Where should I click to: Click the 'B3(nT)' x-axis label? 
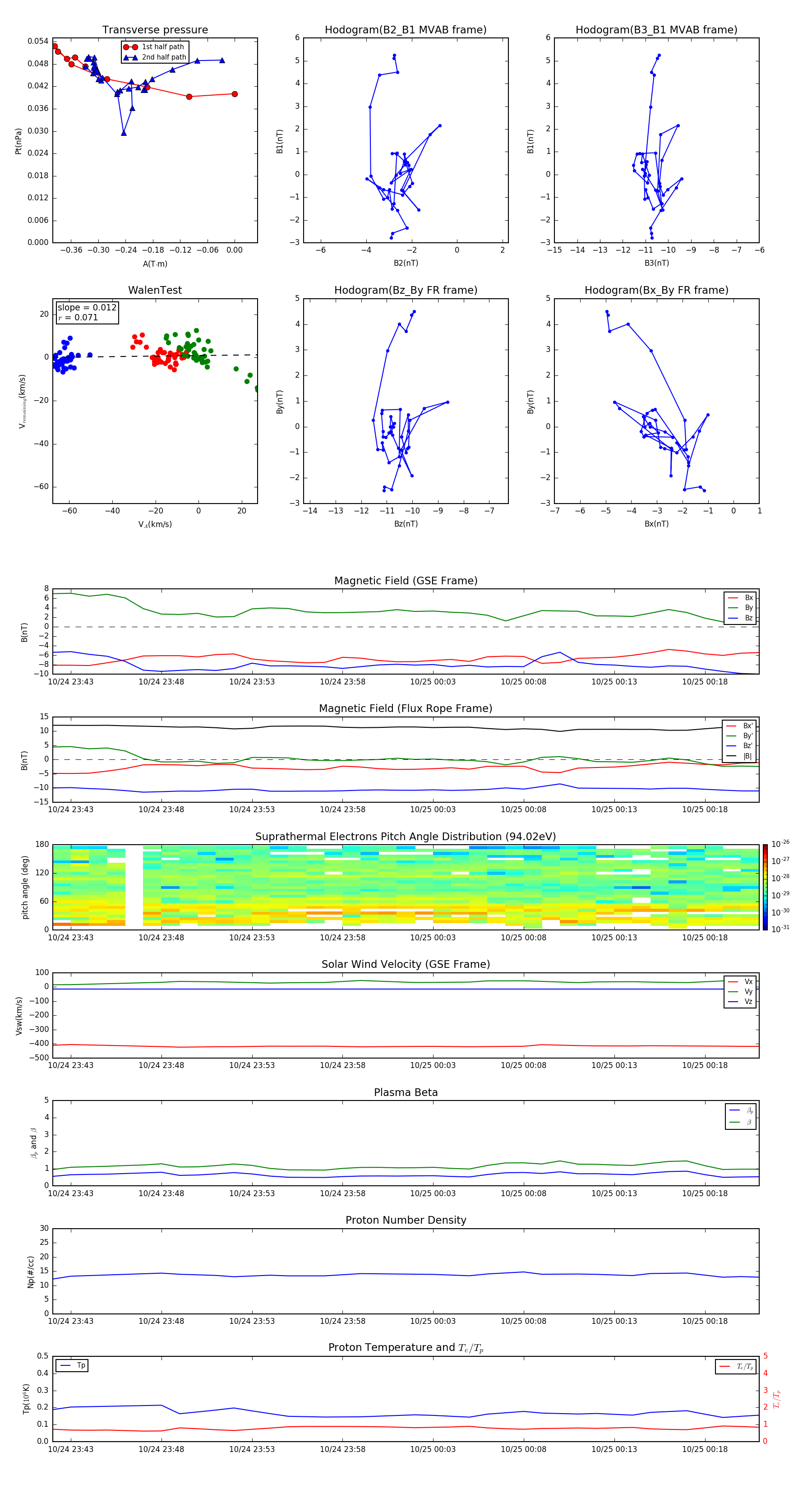coord(656,263)
